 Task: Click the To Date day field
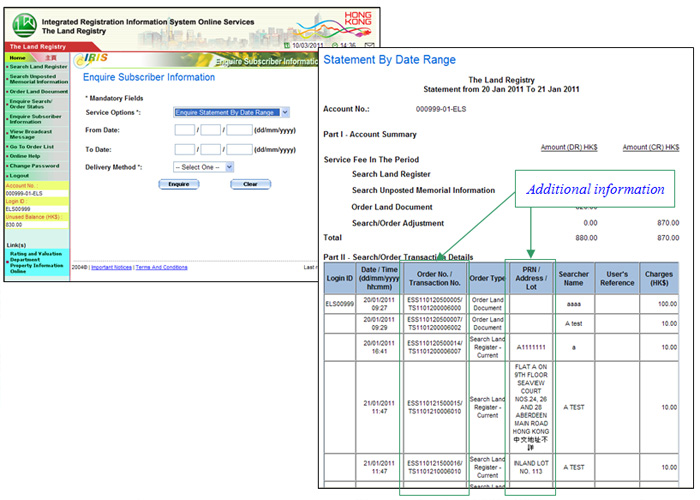tap(184, 149)
